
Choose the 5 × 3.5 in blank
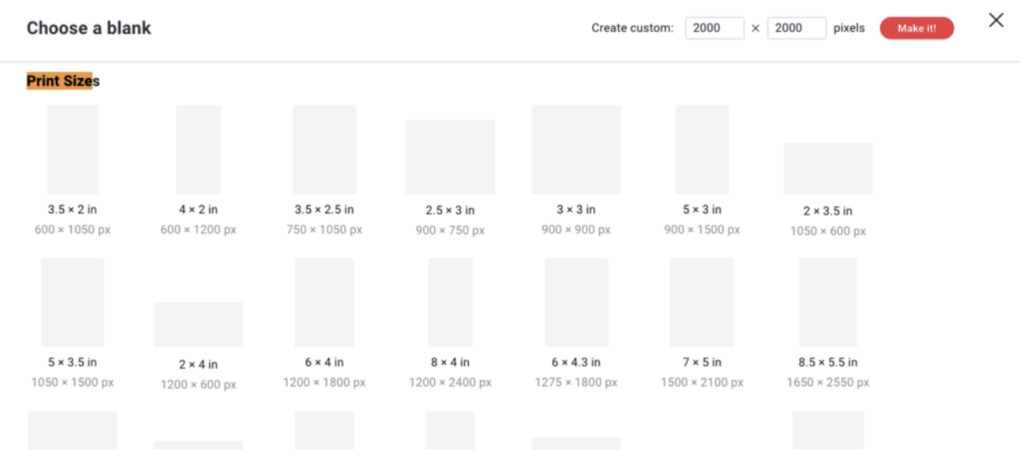click(x=72, y=302)
